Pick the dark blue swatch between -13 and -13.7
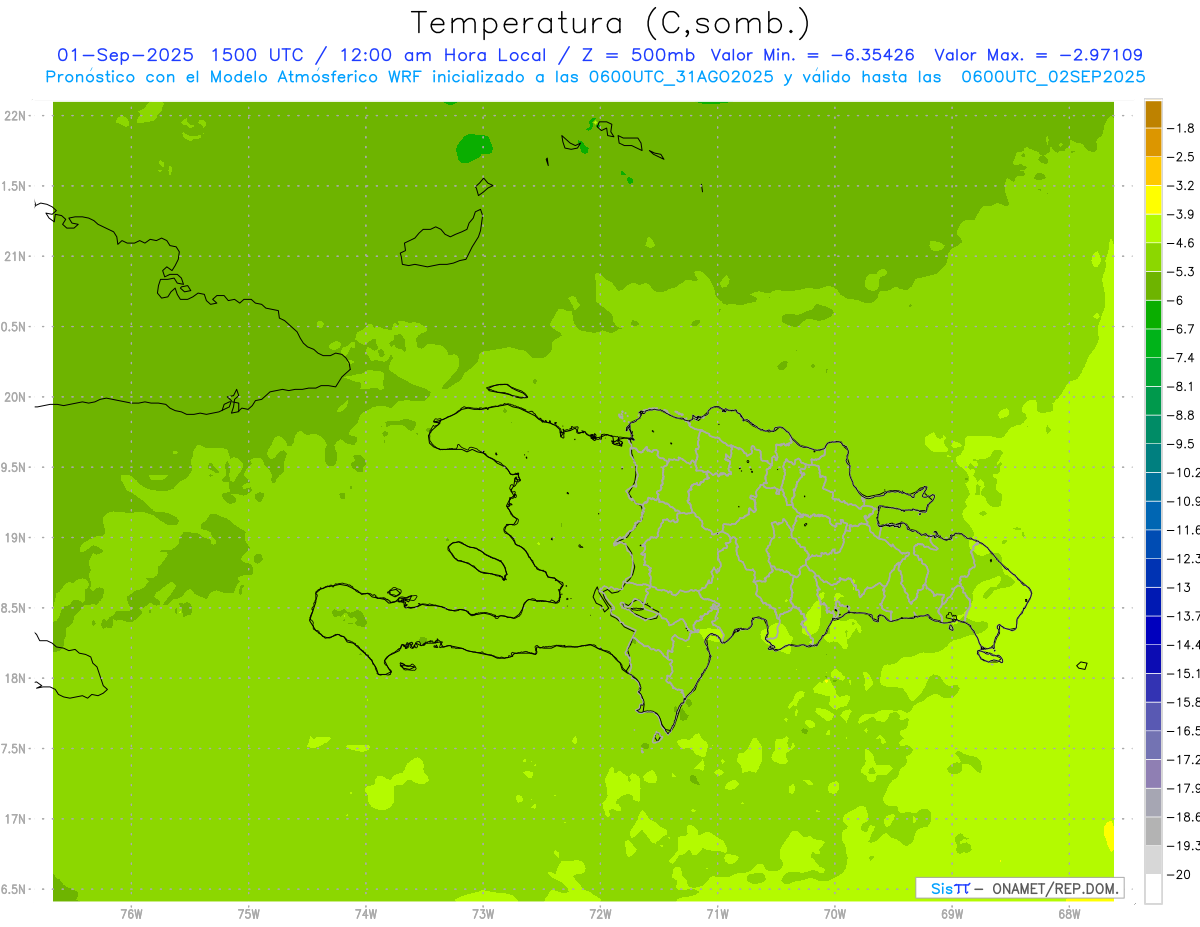The width and height of the screenshot is (1200, 927). (1153, 602)
